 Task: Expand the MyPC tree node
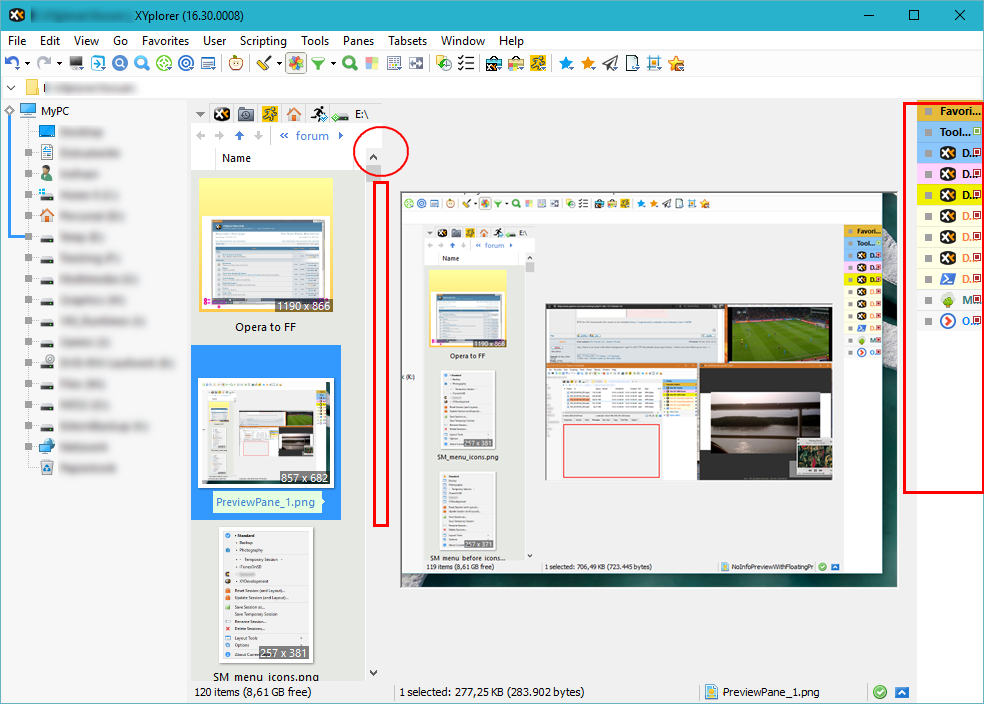click(x=9, y=111)
